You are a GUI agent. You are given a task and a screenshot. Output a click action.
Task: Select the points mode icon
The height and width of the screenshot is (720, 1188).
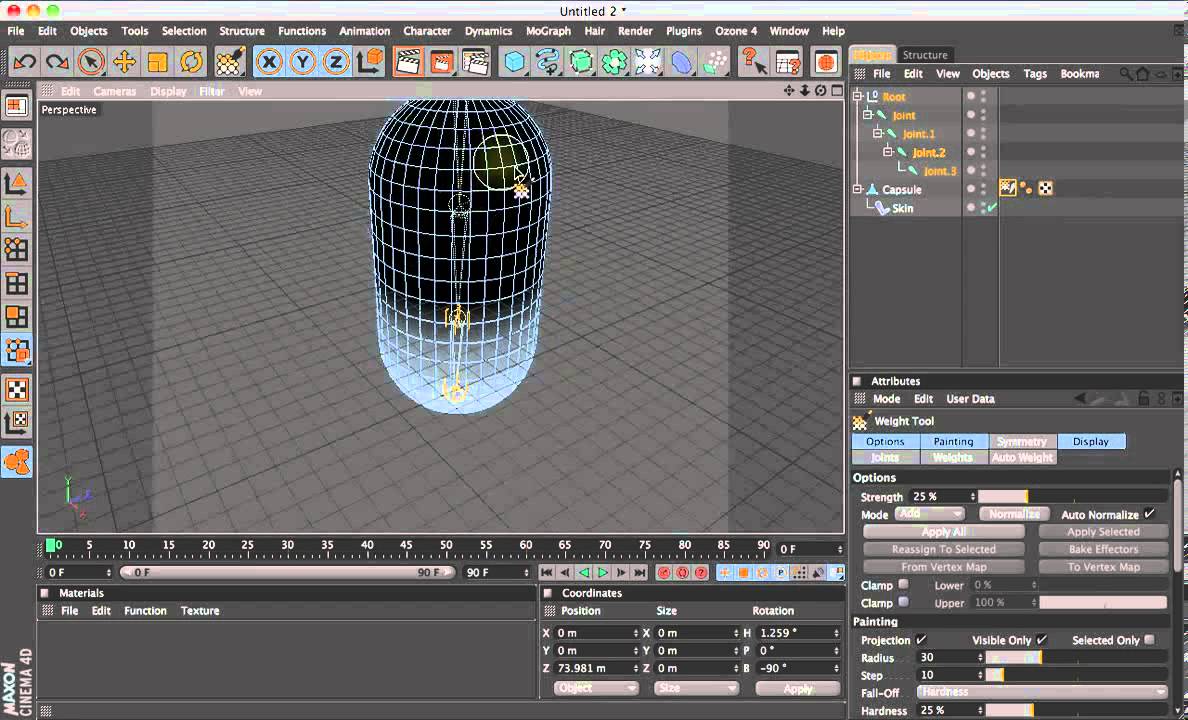[x=17, y=249]
